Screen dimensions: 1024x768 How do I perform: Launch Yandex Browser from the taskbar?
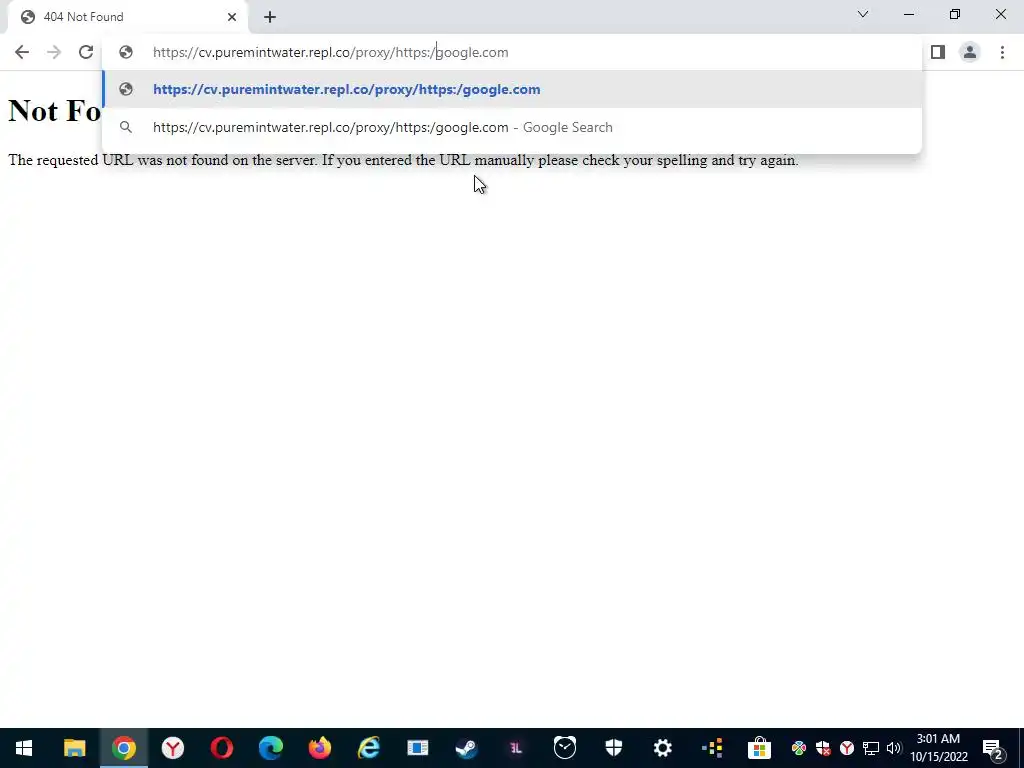[x=173, y=748]
